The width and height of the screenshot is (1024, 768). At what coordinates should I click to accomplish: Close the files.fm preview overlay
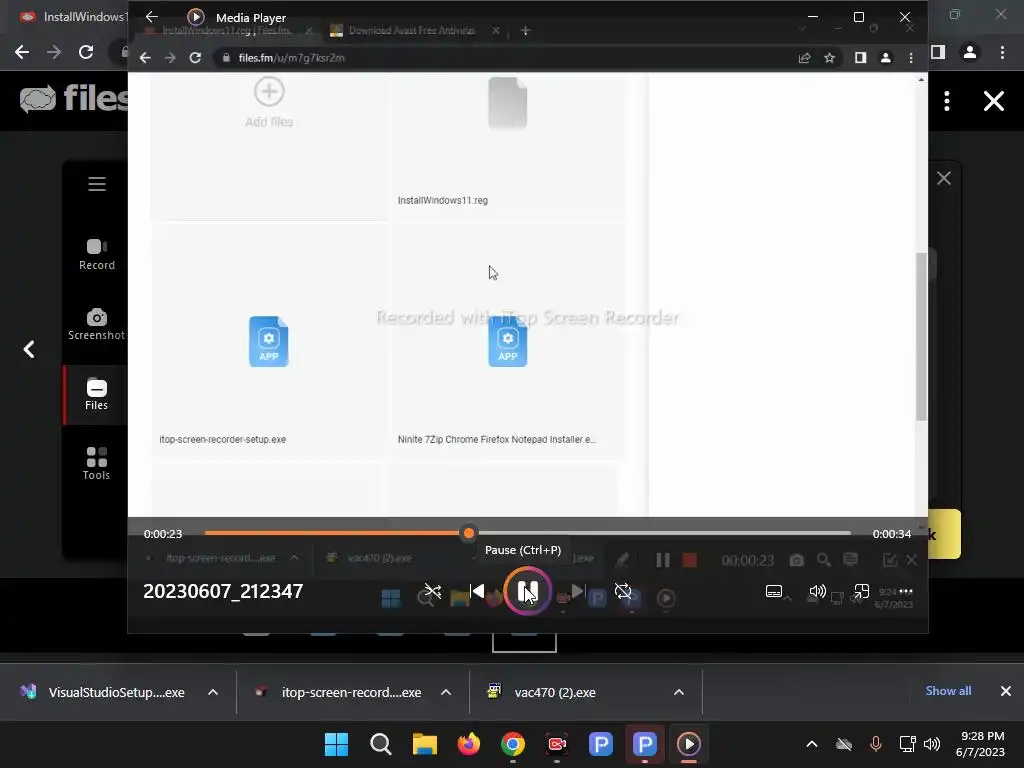[994, 101]
